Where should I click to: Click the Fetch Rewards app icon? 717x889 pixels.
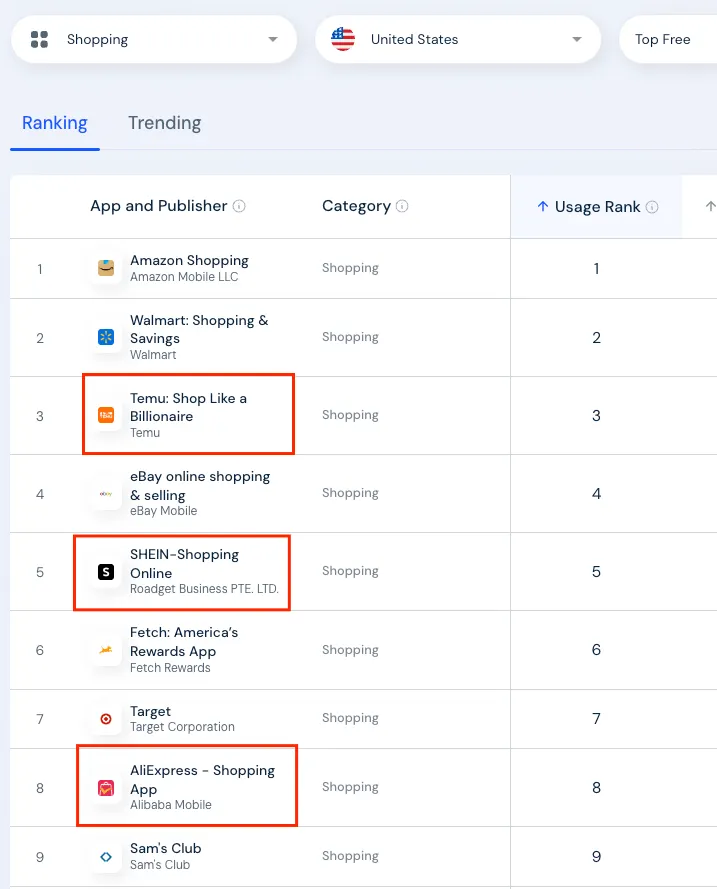(106, 650)
